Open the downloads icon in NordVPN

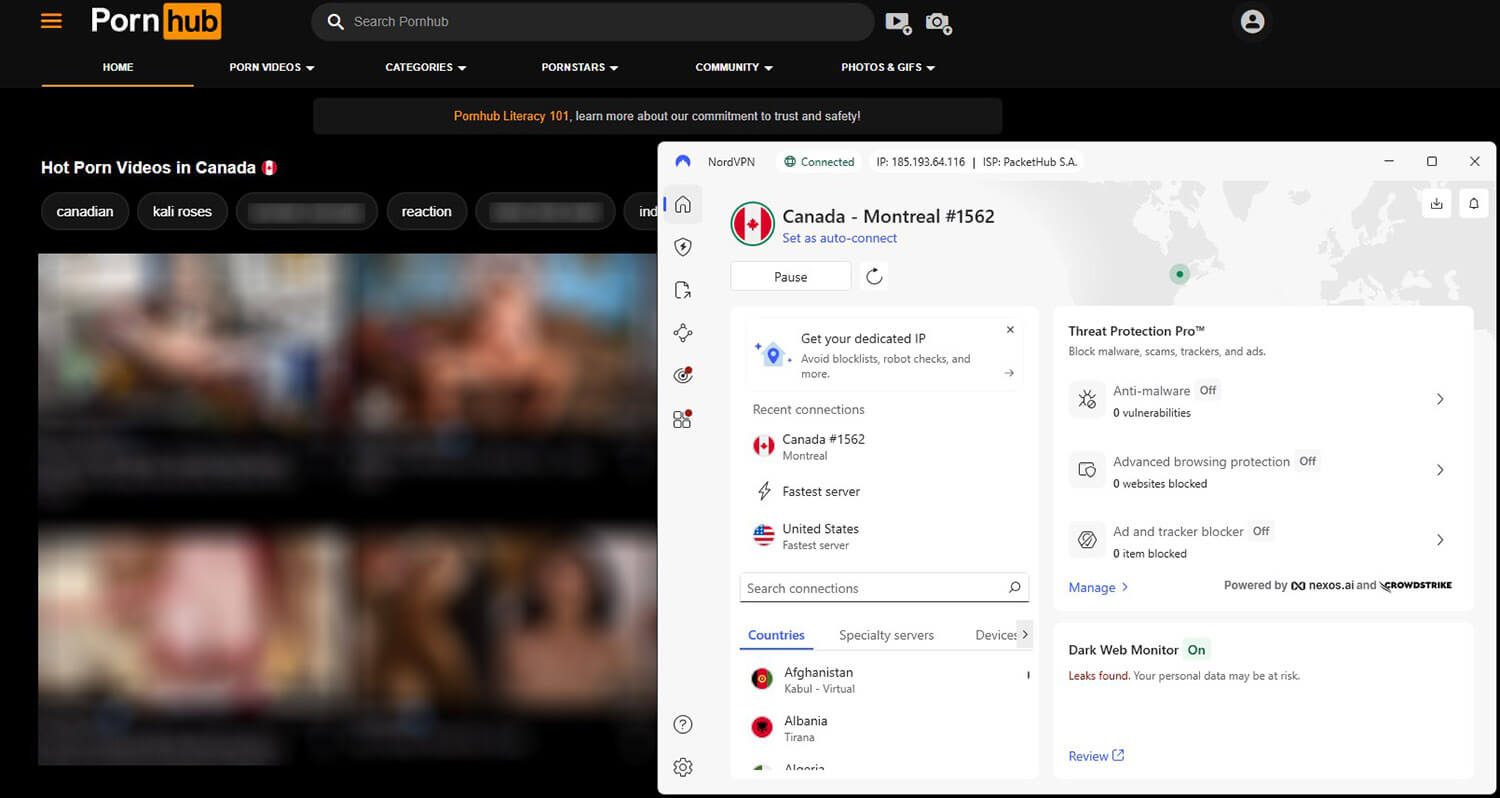(x=1437, y=203)
